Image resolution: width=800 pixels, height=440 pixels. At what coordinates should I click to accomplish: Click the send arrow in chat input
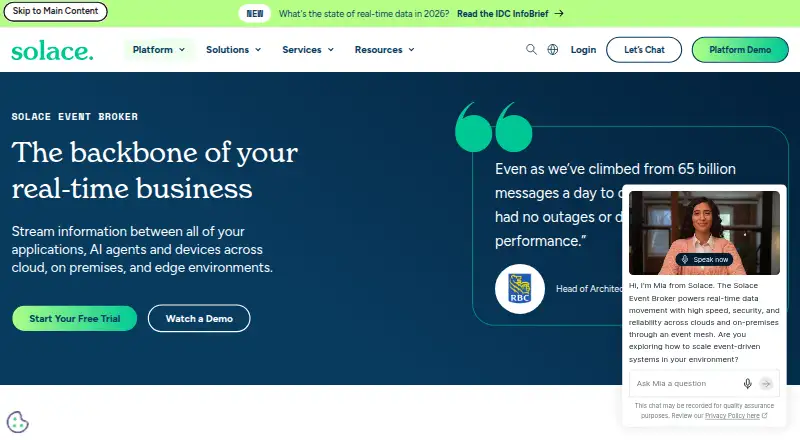[x=766, y=384]
